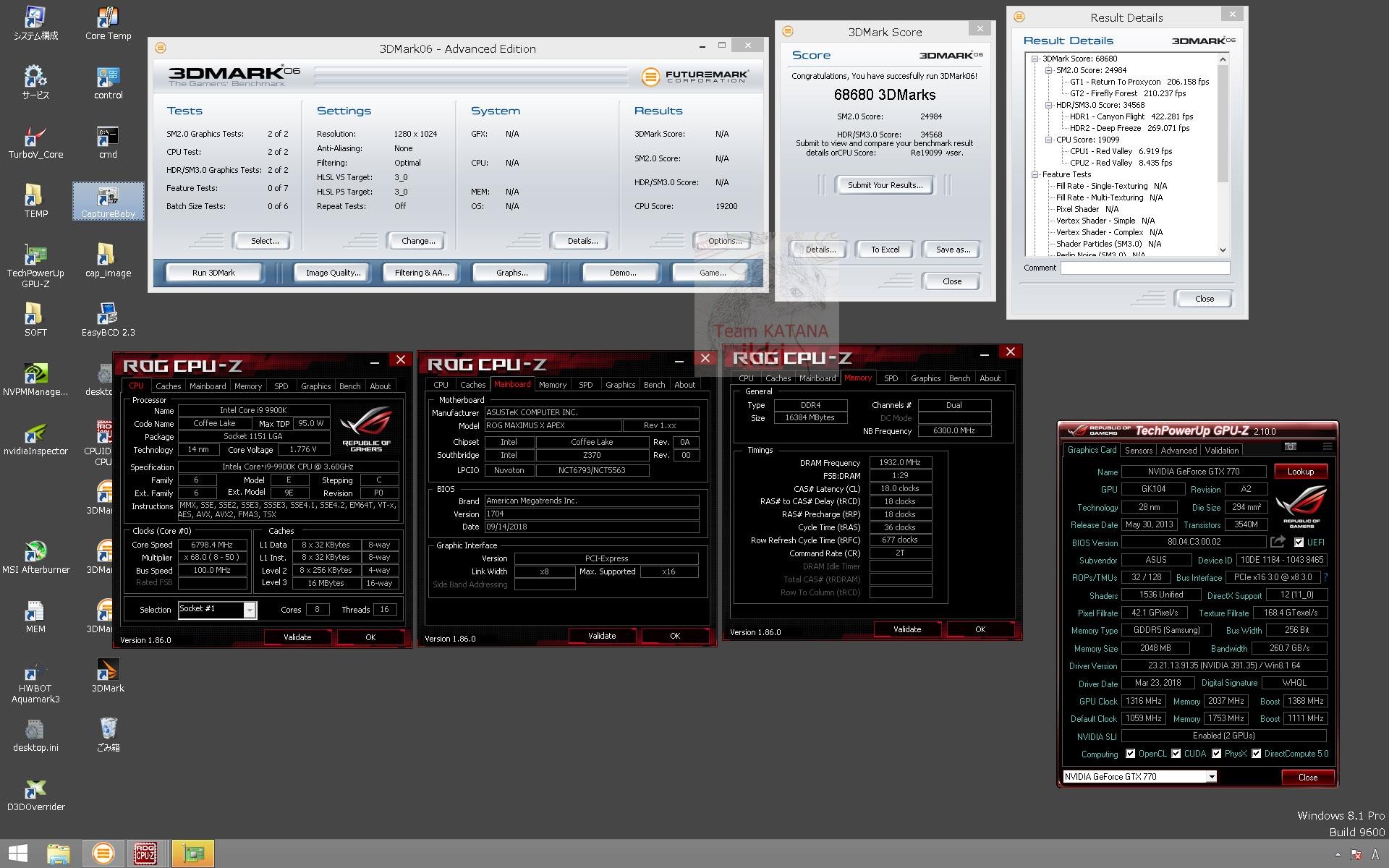Click To Excel button in 3DMark Score
1389x868 pixels.
(x=885, y=250)
